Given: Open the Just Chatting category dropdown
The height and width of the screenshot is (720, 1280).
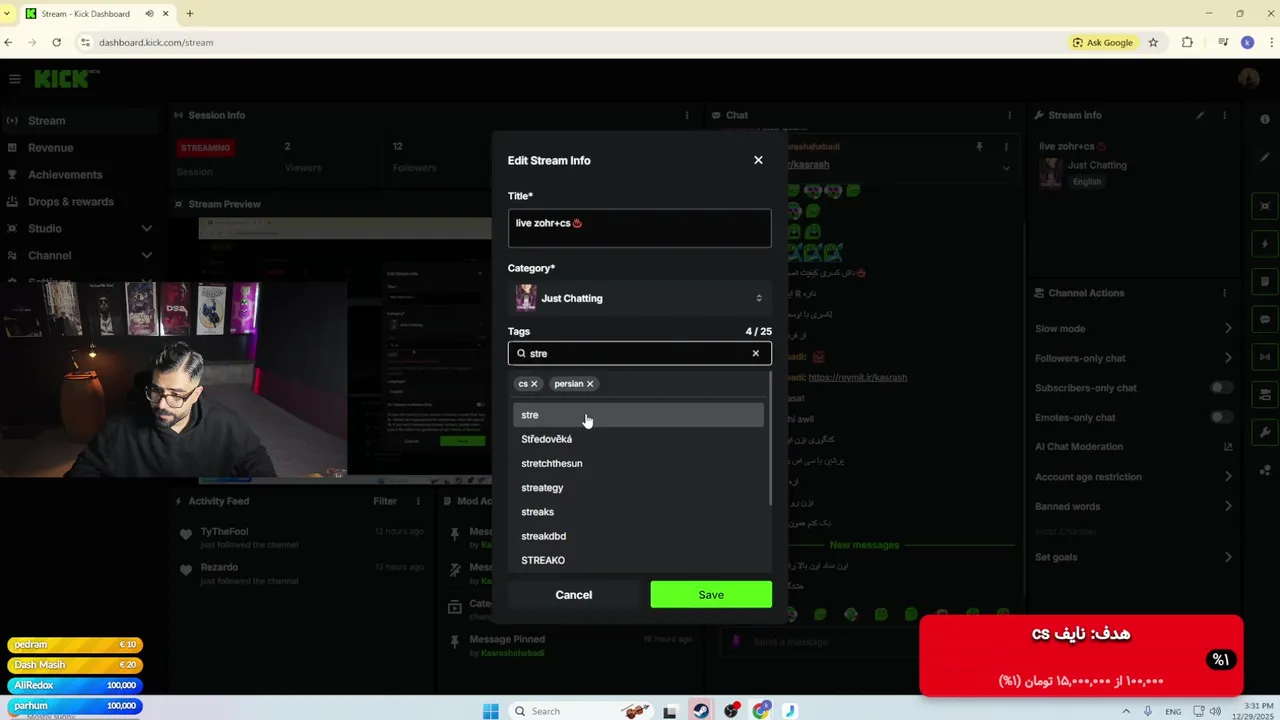Looking at the screenshot, I should pos(639,298).
